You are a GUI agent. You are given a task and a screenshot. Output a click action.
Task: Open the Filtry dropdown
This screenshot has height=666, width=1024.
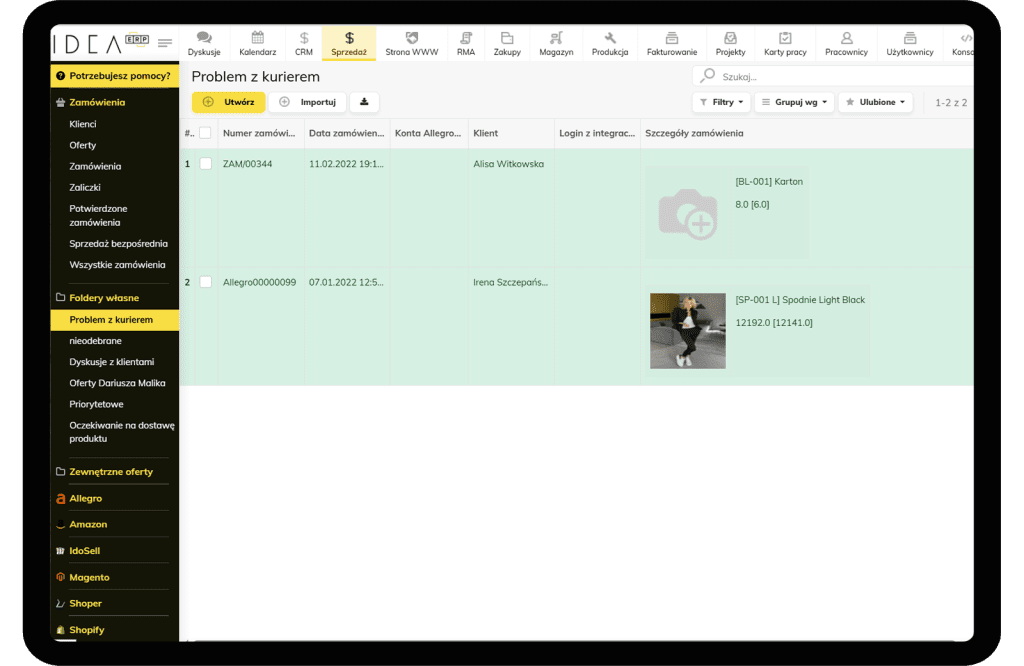[x=721, y=102]
